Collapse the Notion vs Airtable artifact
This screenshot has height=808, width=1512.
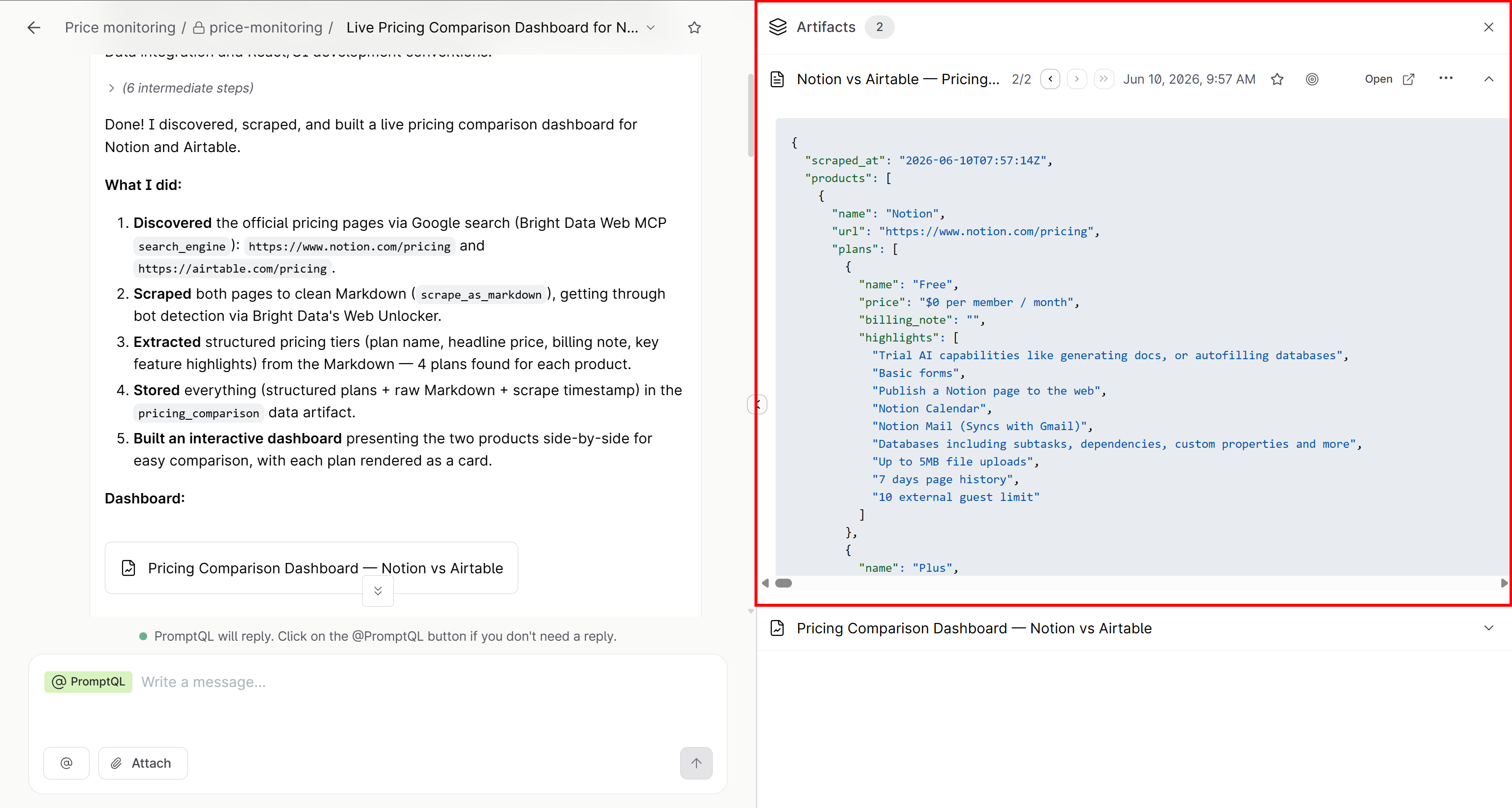pyautogui.click(x=1488, y=79)
